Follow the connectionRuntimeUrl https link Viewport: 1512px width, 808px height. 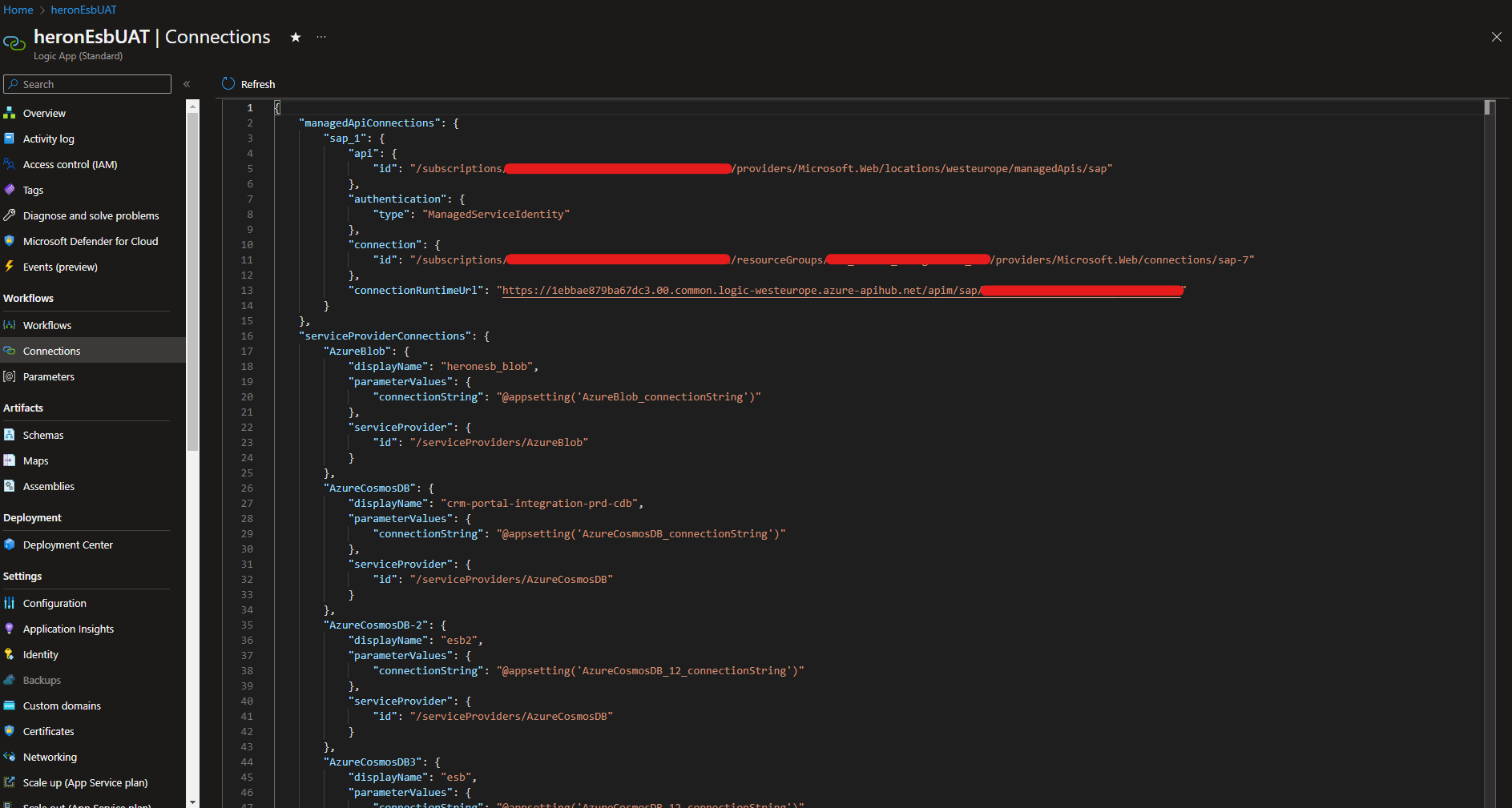click(x=841, y=290)
